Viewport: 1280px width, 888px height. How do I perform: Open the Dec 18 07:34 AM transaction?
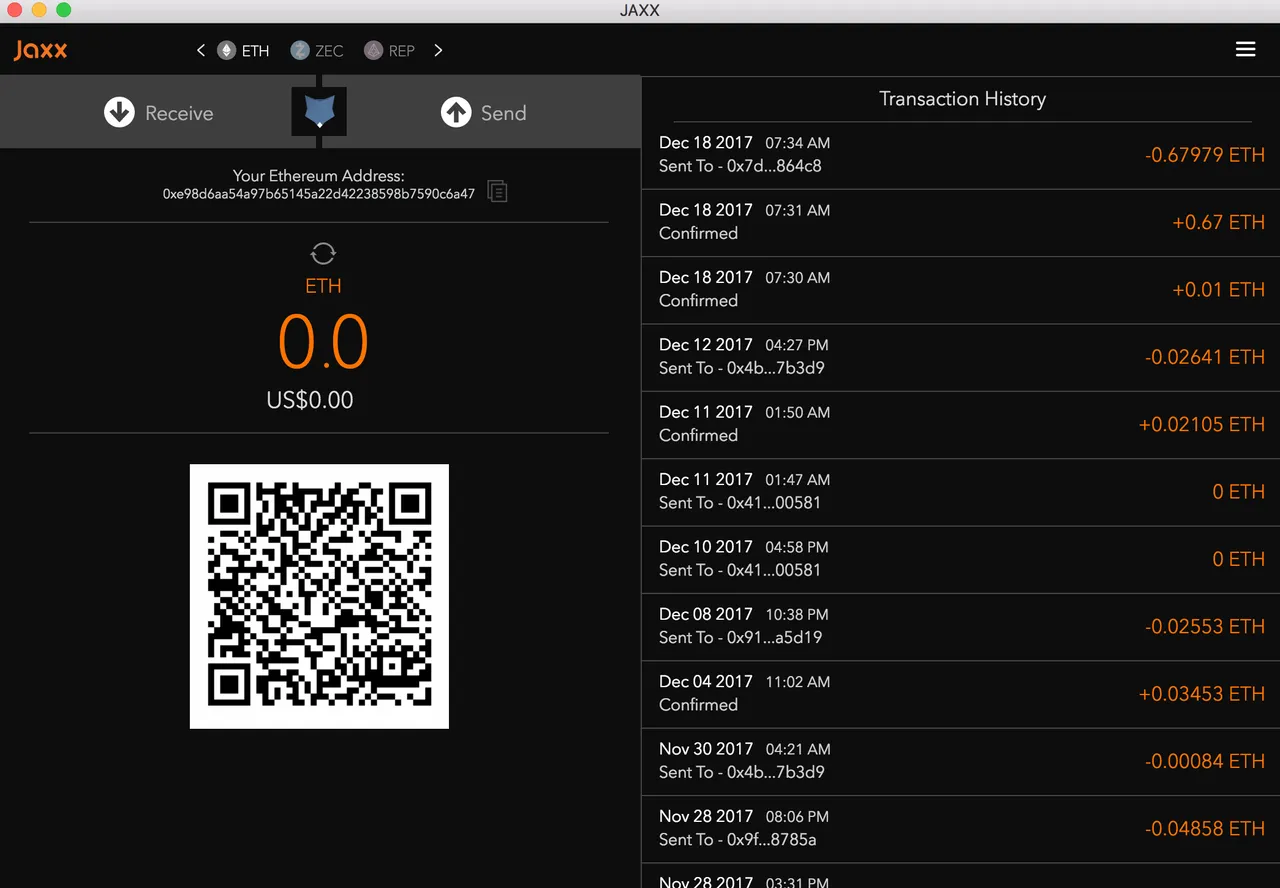coord(961,155)
